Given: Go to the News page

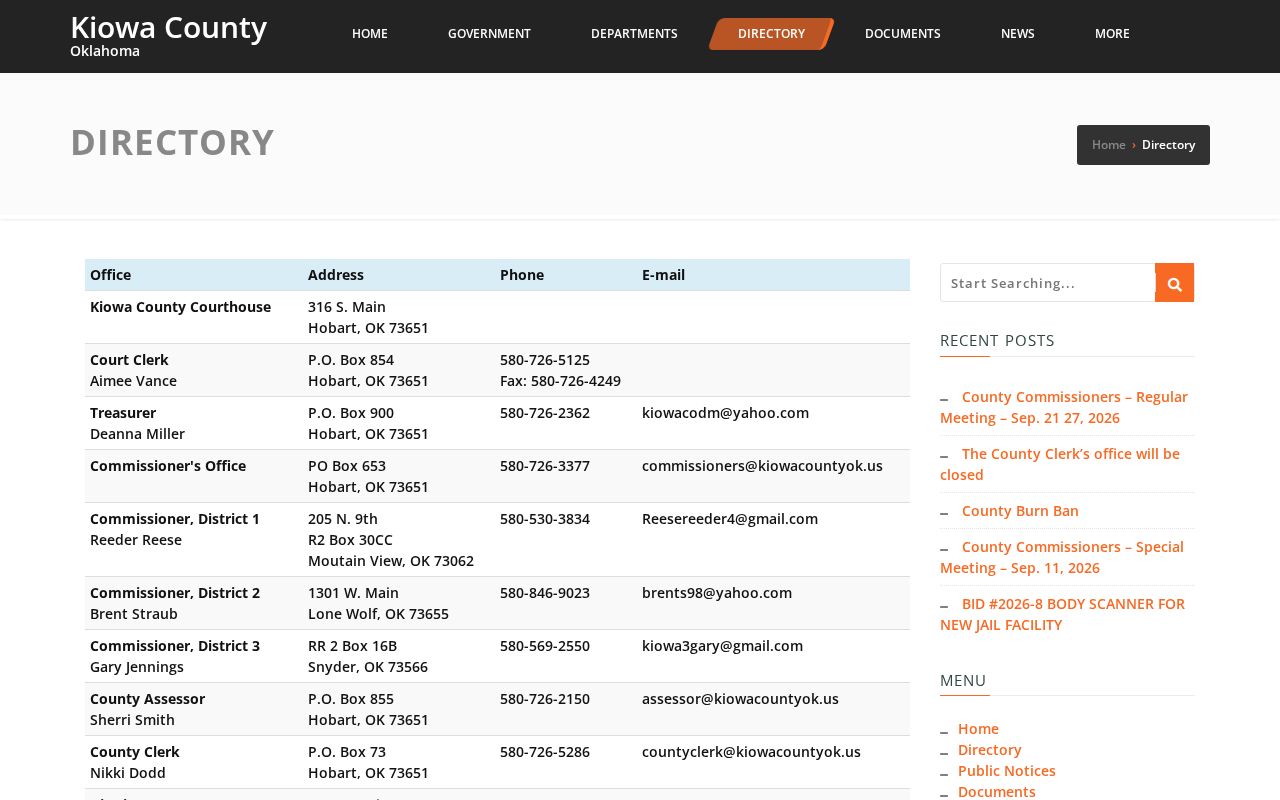Looking at the screenshot, I should 1018,34.
